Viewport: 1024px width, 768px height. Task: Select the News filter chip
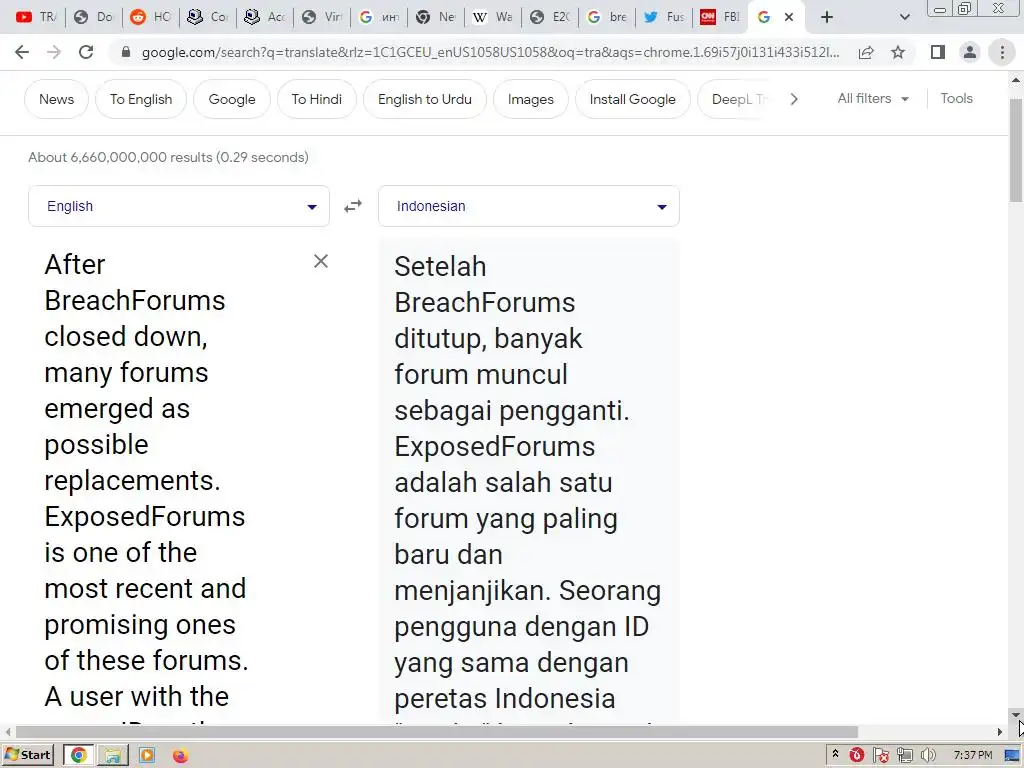56,99
